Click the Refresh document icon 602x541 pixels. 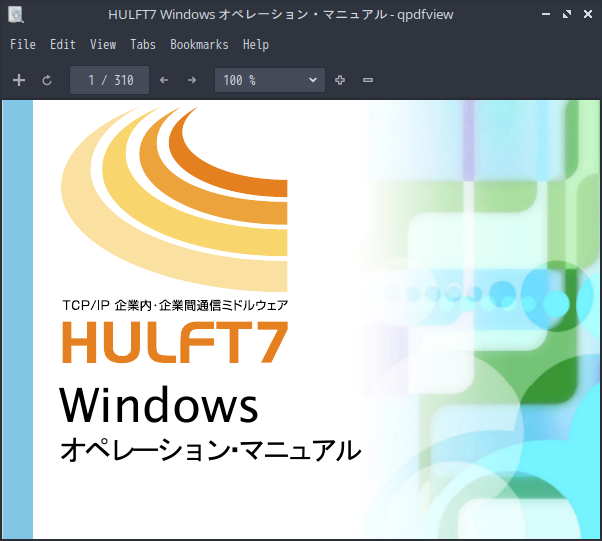(x=47, y=80)
